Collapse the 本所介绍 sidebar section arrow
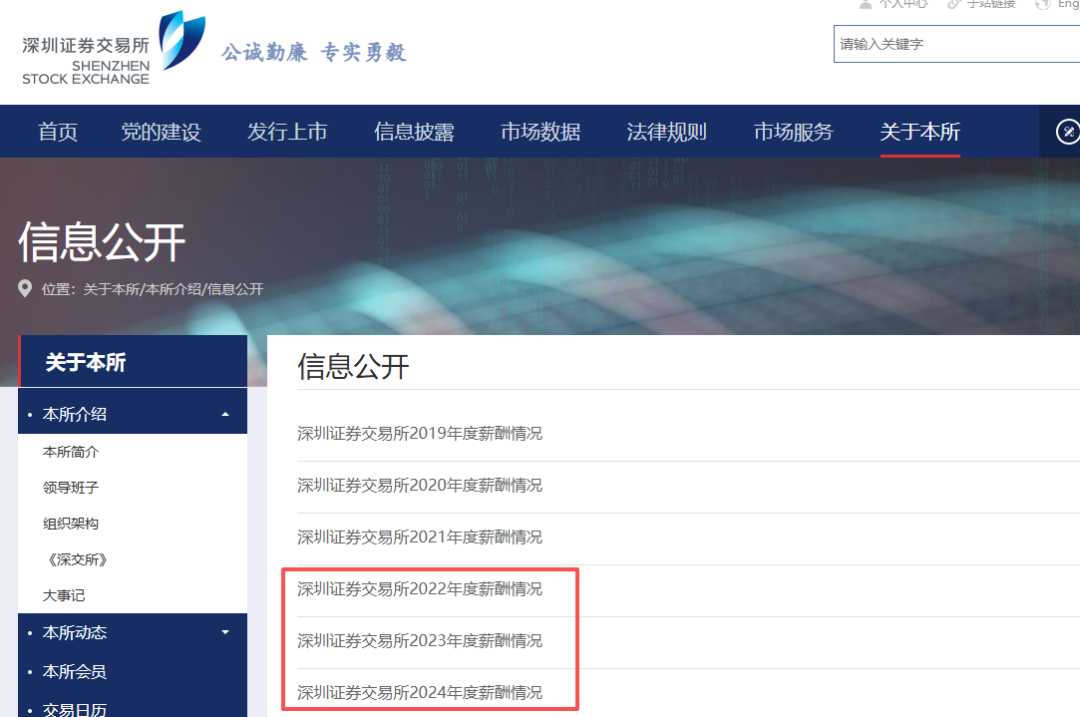 click(x=225, y=414)
